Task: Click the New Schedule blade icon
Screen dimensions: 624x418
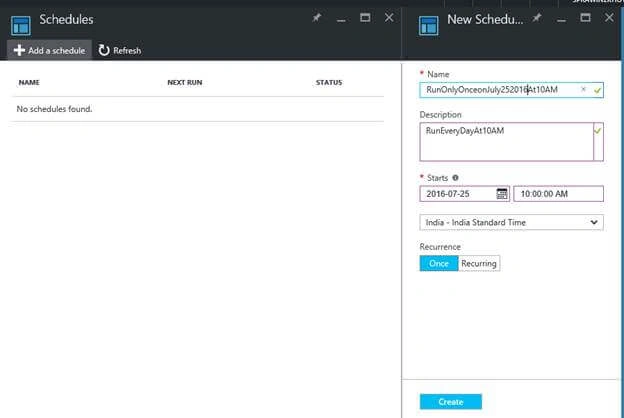Action: (x=429, y=26)
